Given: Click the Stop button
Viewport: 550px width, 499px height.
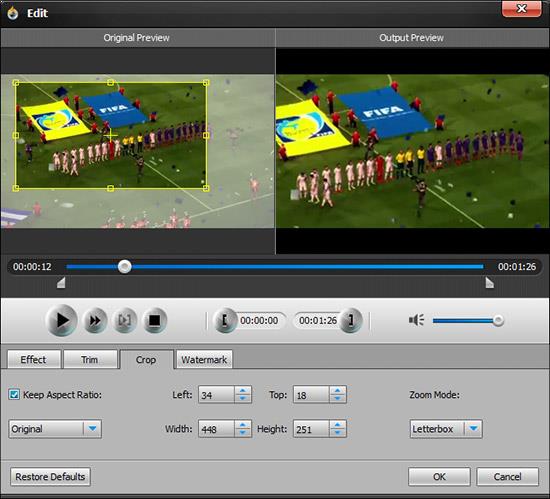Looking at the screenshot, I should coord(155,320).
